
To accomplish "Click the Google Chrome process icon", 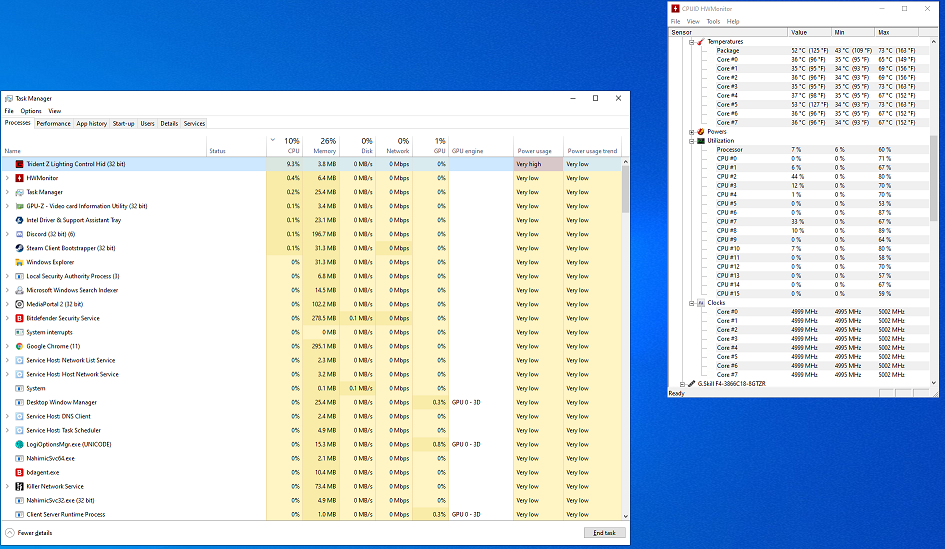I will [x=19, y=346].
